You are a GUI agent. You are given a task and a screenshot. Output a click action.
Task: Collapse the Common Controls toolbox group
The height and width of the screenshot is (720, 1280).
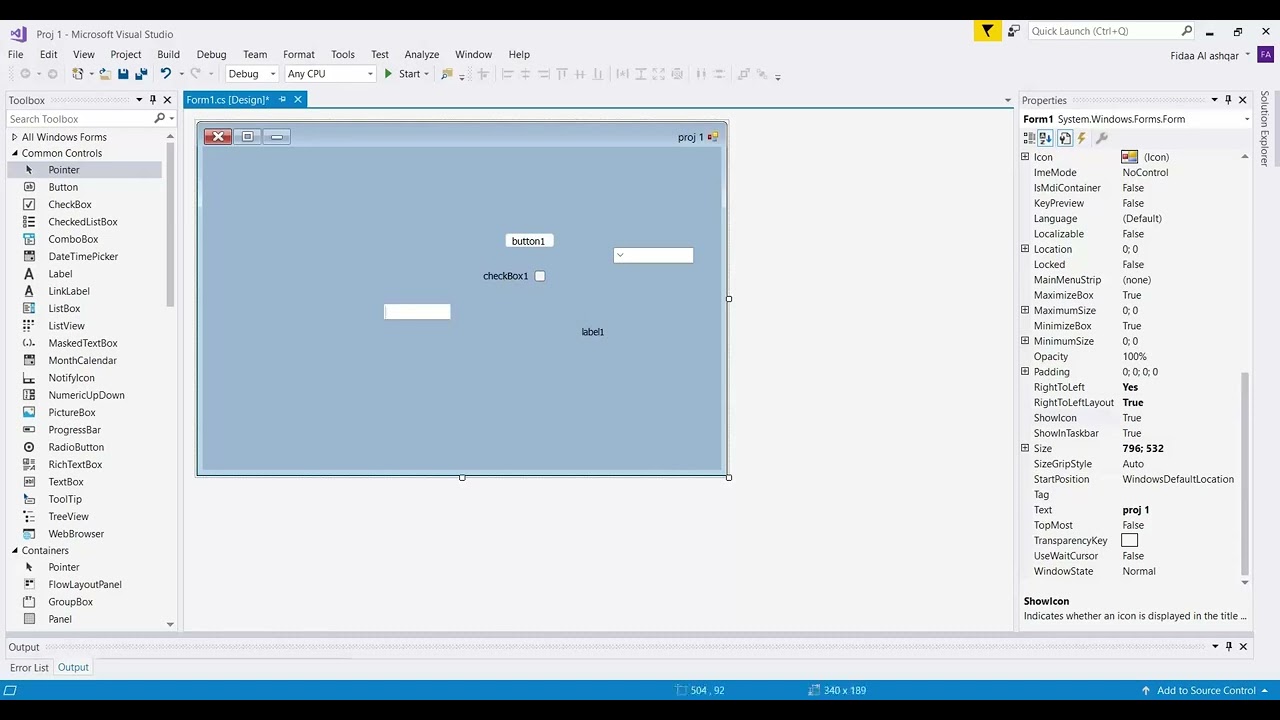click(x=14, y=153)
